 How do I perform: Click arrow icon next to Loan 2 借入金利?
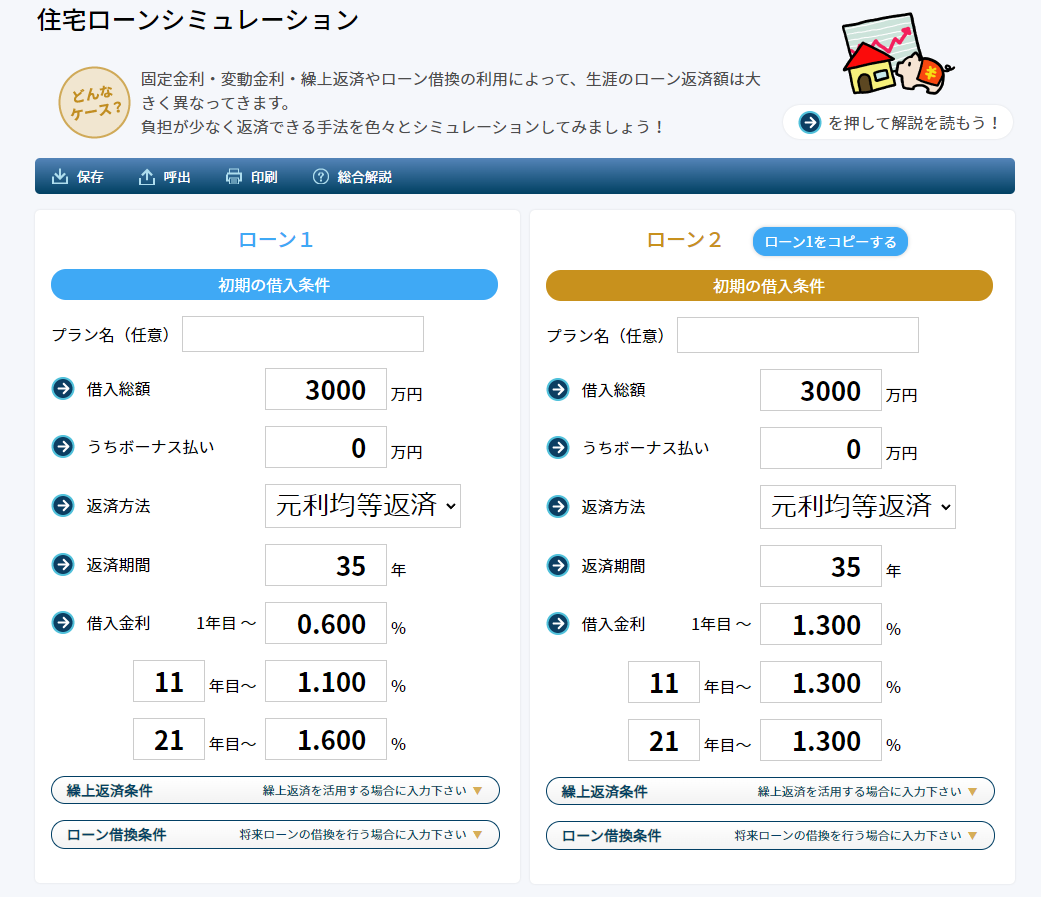558,624
